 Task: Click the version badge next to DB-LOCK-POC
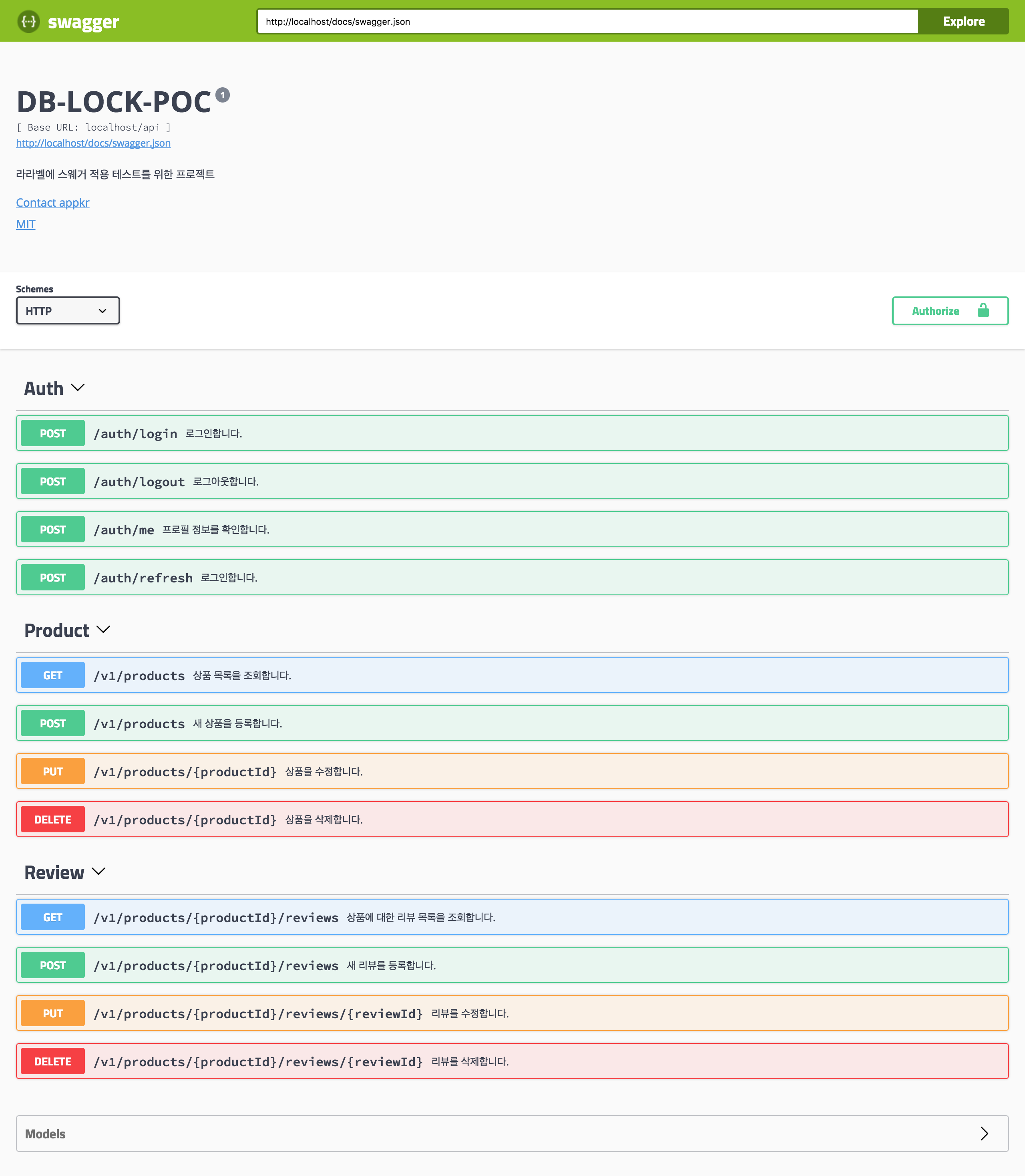coord(223,95)
